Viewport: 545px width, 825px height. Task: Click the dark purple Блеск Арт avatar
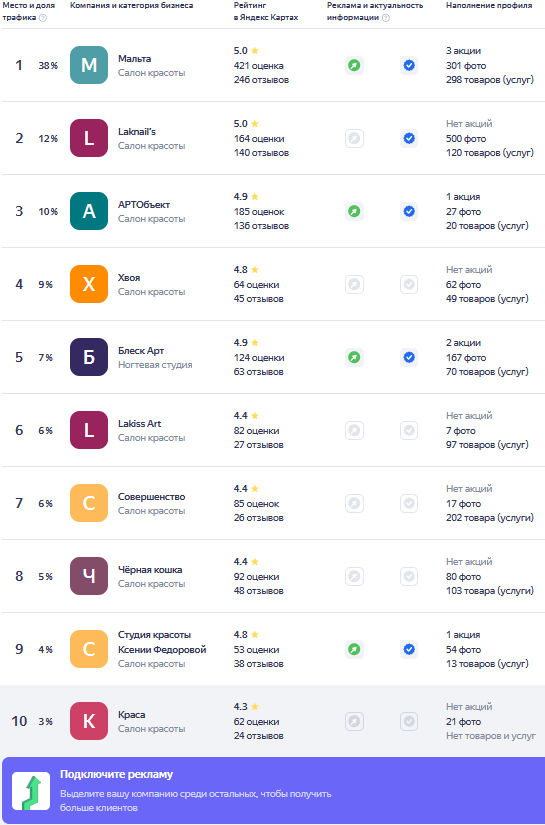coord(89,357)
